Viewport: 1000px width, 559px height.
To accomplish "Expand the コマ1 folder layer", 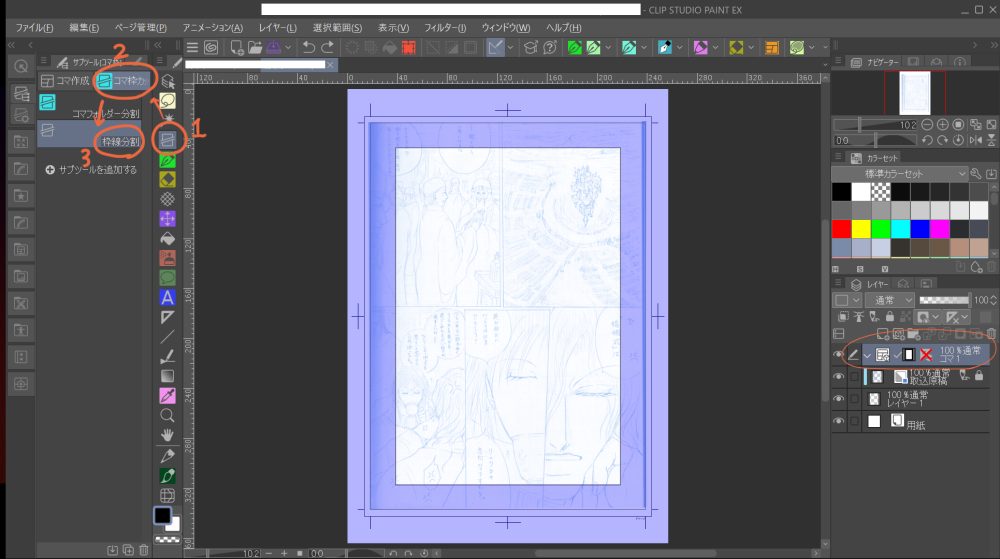I will tap(866, 355).
